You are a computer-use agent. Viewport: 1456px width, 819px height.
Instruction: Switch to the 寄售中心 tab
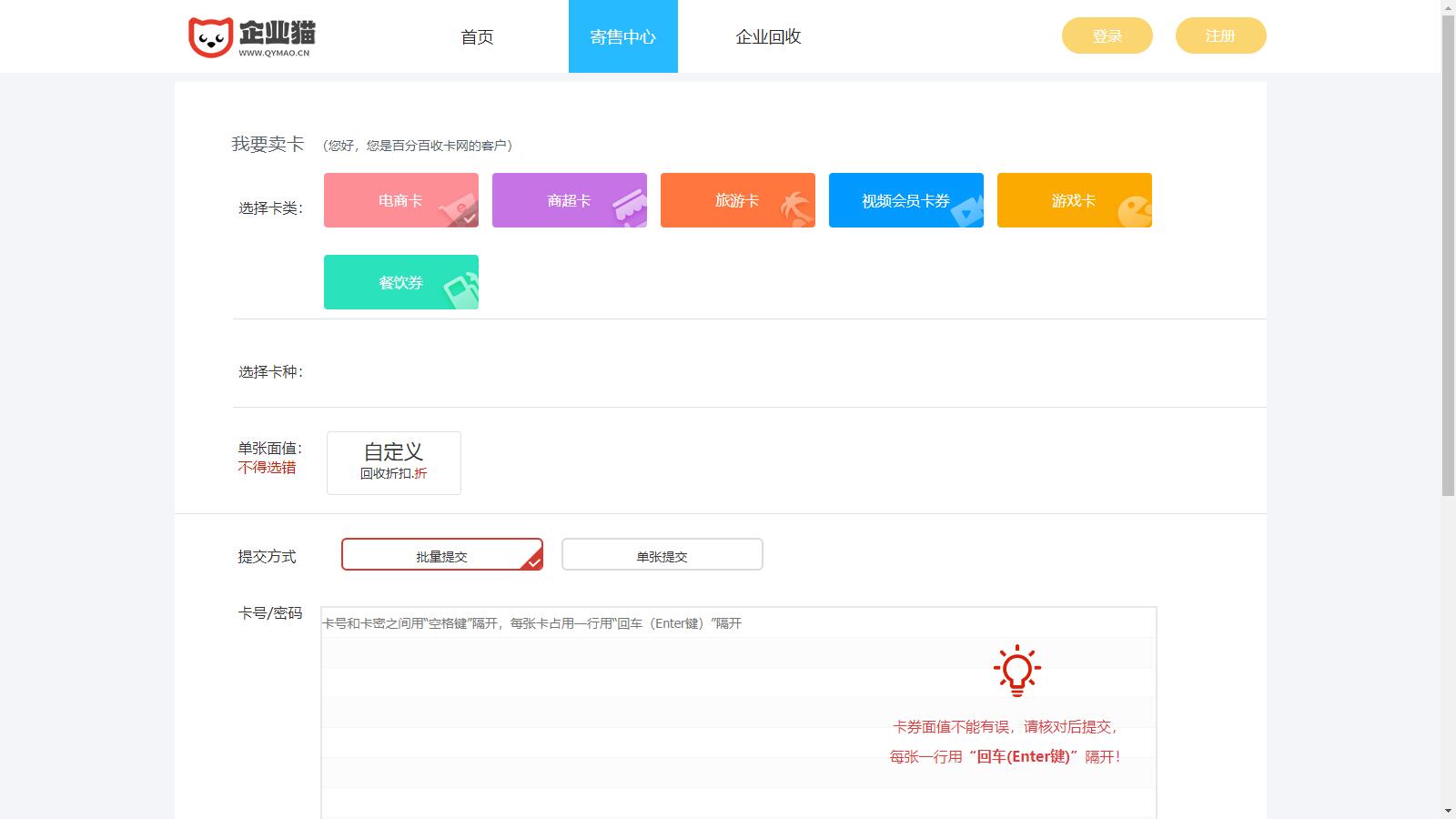click(x=622, y=36)
